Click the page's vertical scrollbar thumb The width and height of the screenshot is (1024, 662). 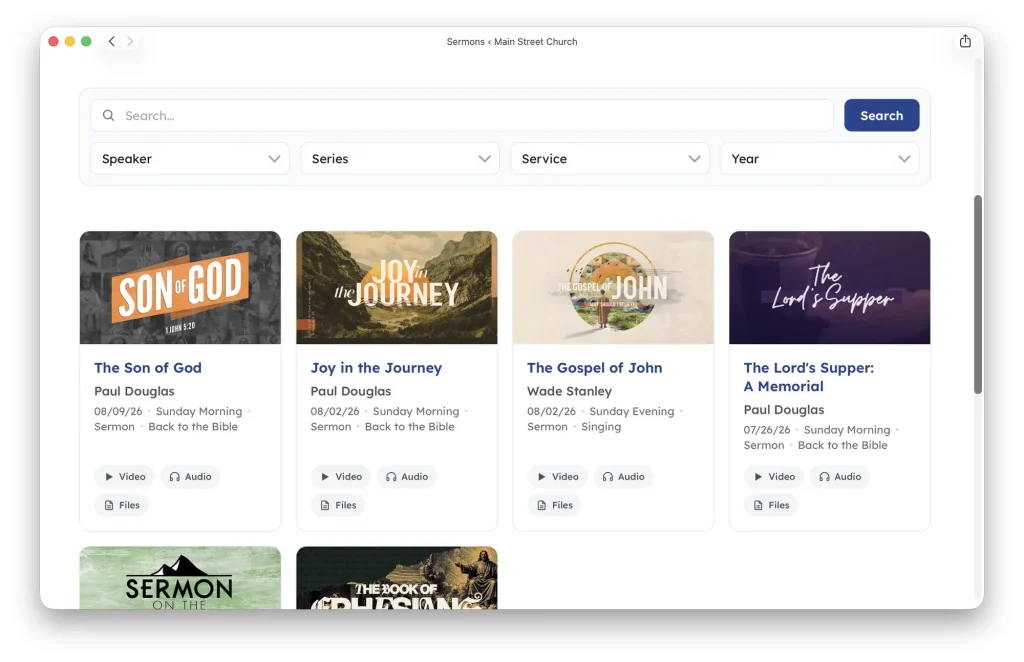tap(978, 294)
